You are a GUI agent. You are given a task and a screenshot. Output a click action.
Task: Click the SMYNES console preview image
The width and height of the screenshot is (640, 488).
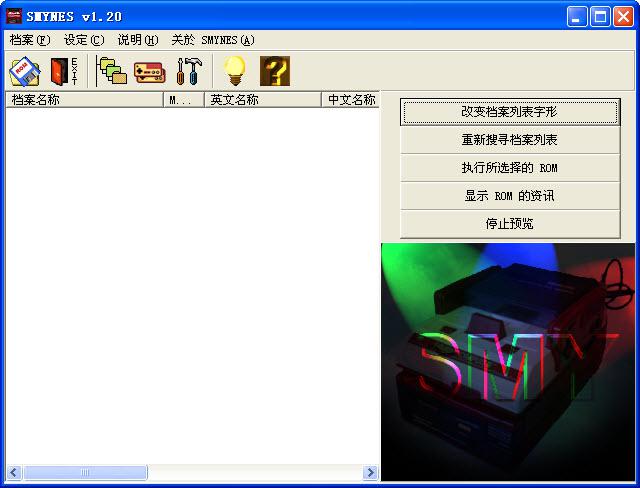(x=508, y=362)
